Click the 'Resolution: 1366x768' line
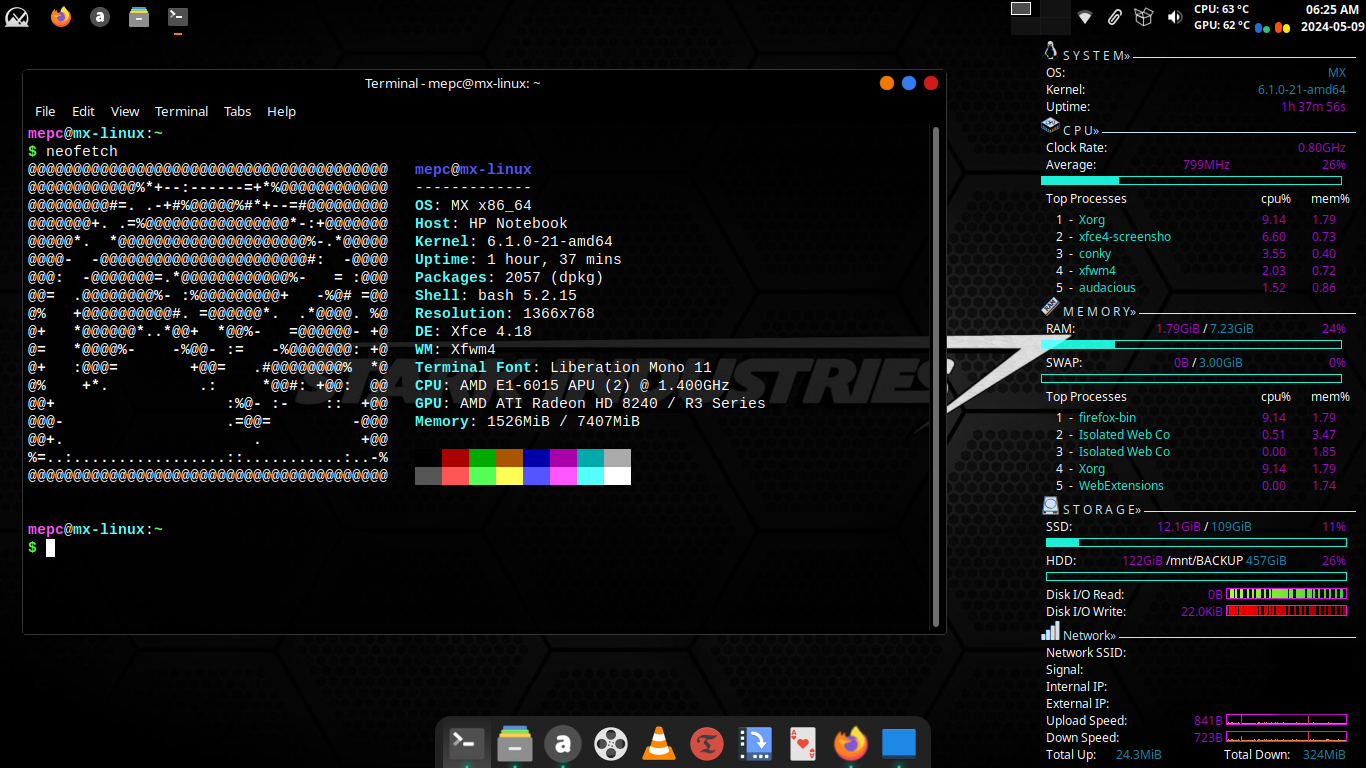 tap(505, 314)
